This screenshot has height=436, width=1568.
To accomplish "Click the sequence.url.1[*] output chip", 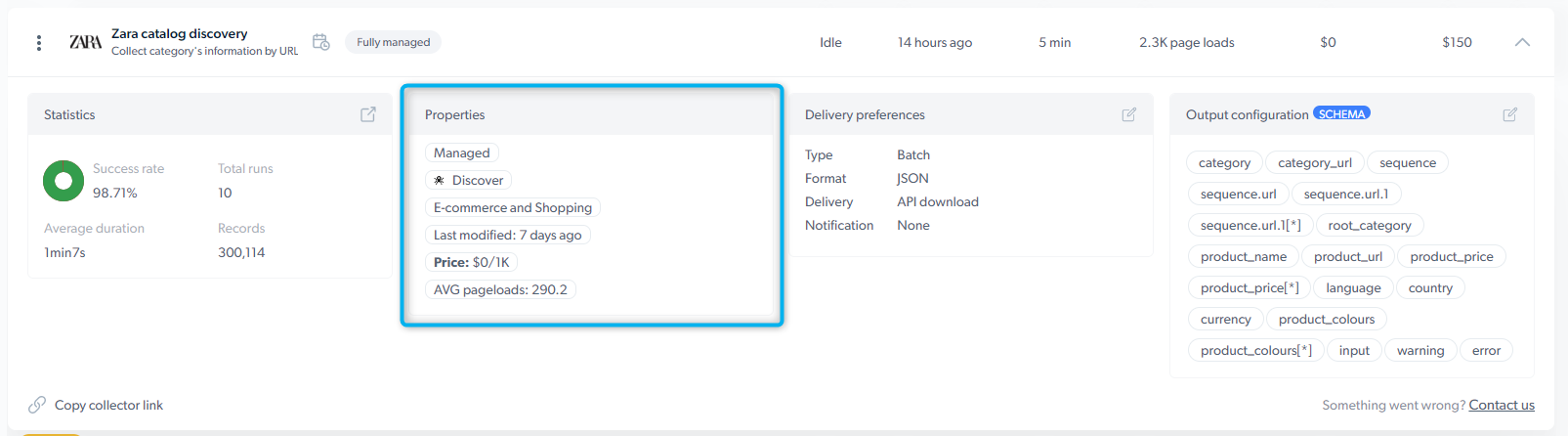I will (x=1250, y=225).
